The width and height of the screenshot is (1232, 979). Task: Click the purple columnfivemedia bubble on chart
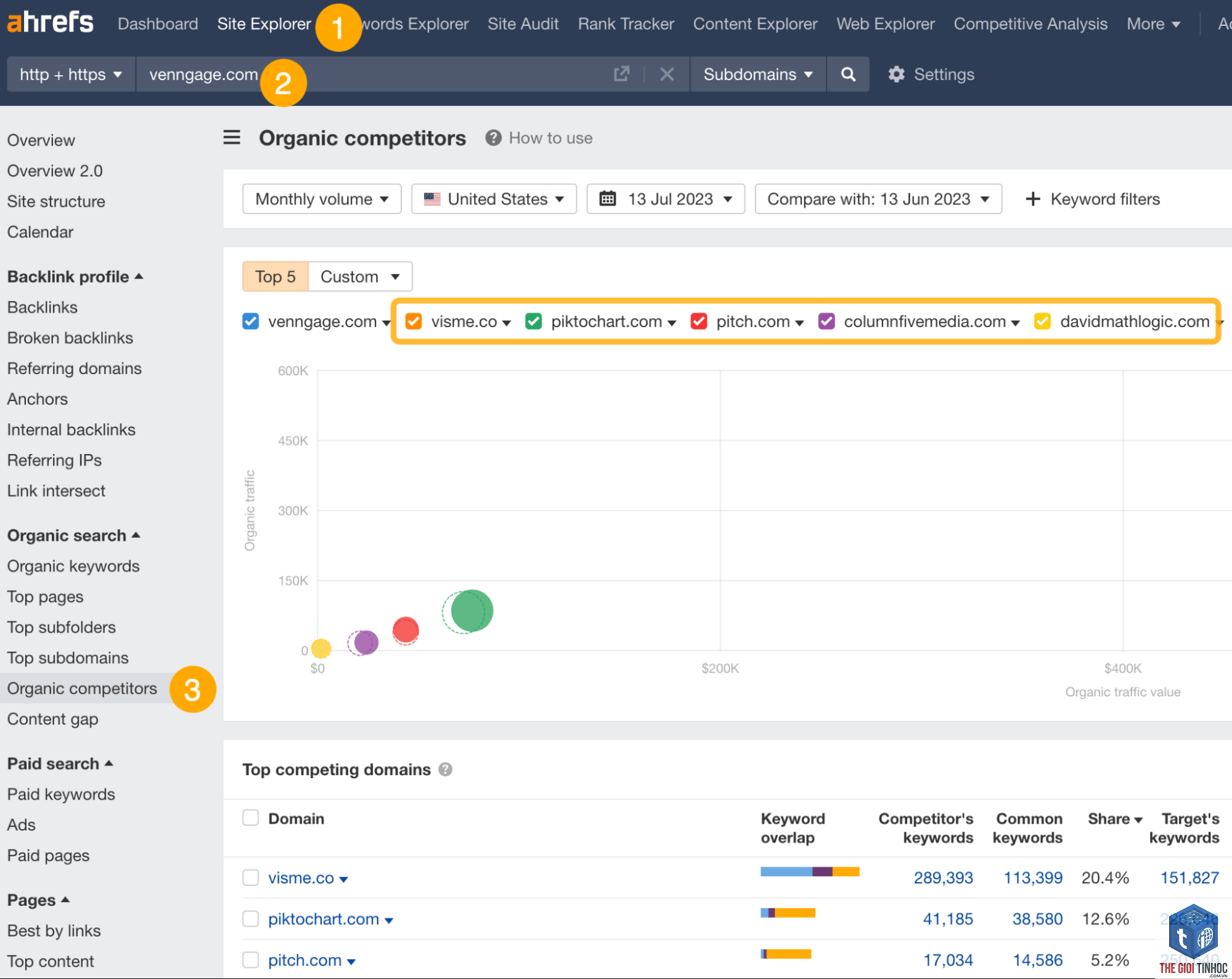[366, 643]
